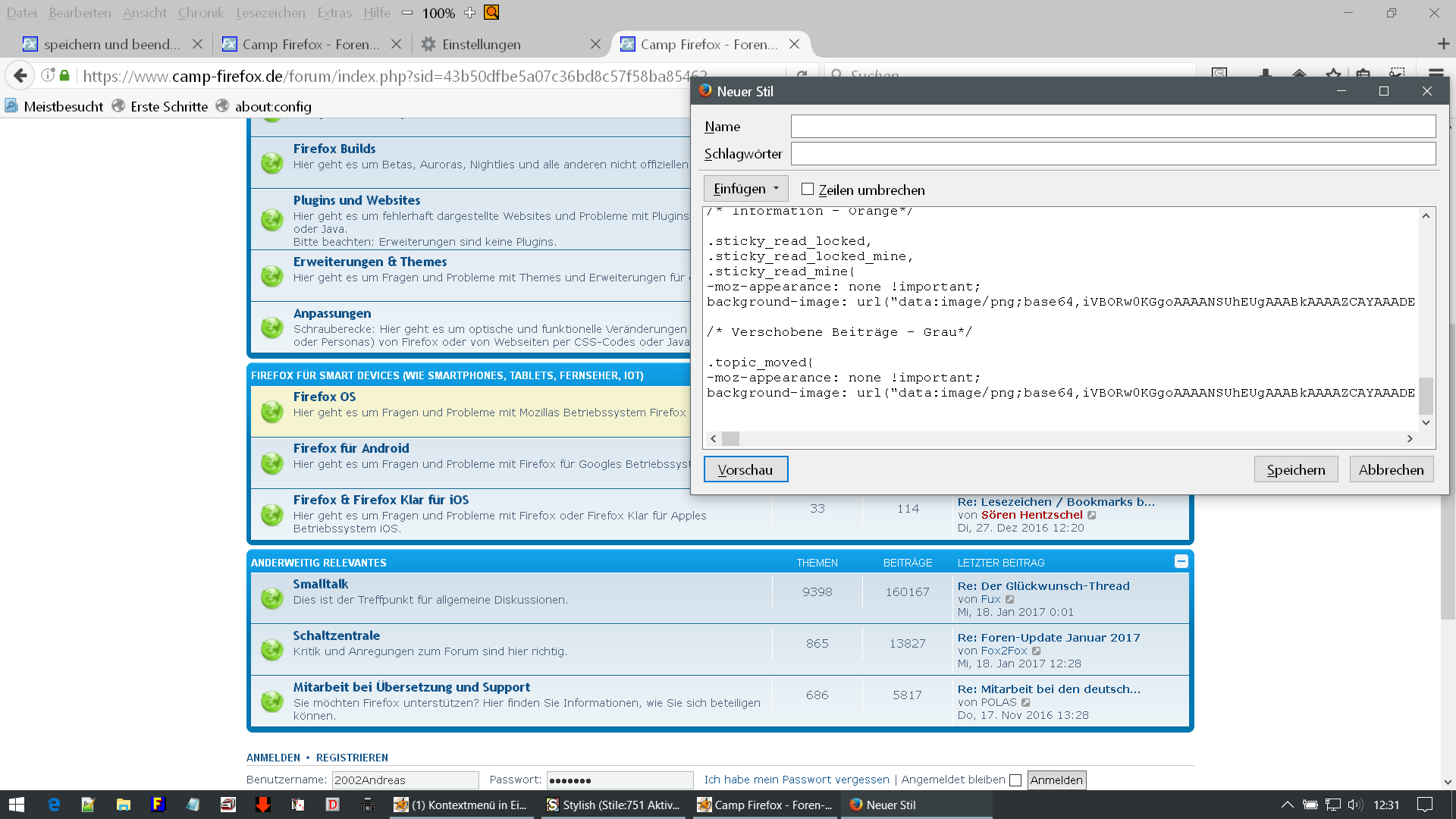This screenshot has width=1456, height=819.
Task: Click the browser back arrow button
Action: (20, 75)
